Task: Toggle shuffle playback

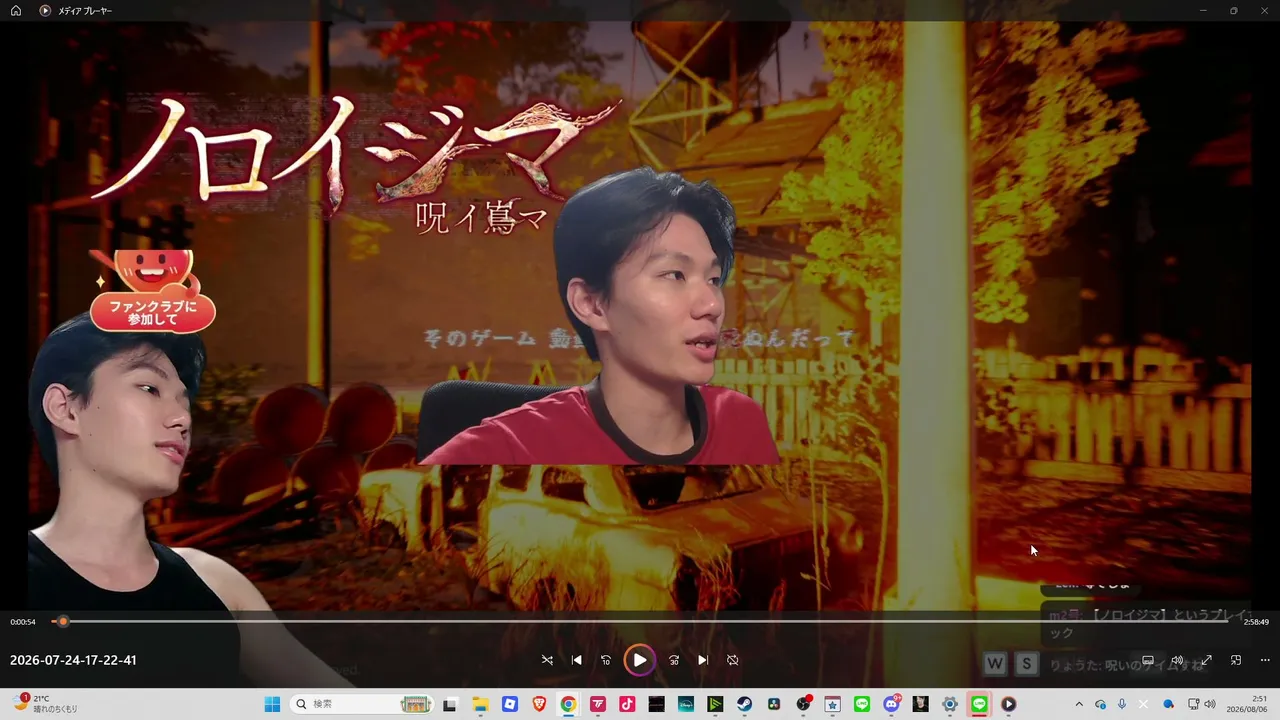Action: pyautogui.click(x=547, y=660)
